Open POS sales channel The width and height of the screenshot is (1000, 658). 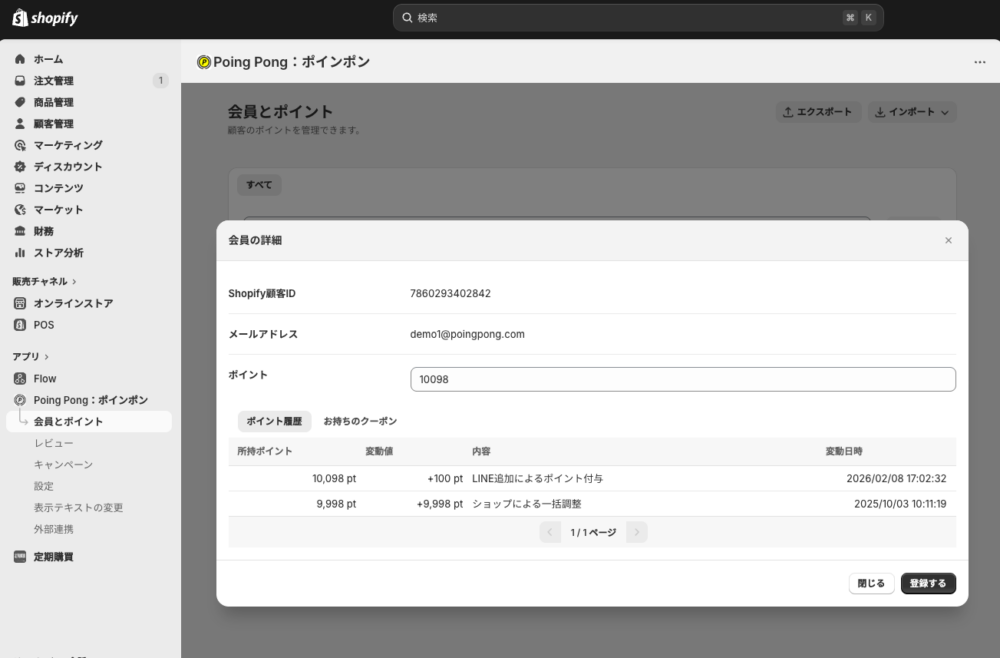[44, 325]
